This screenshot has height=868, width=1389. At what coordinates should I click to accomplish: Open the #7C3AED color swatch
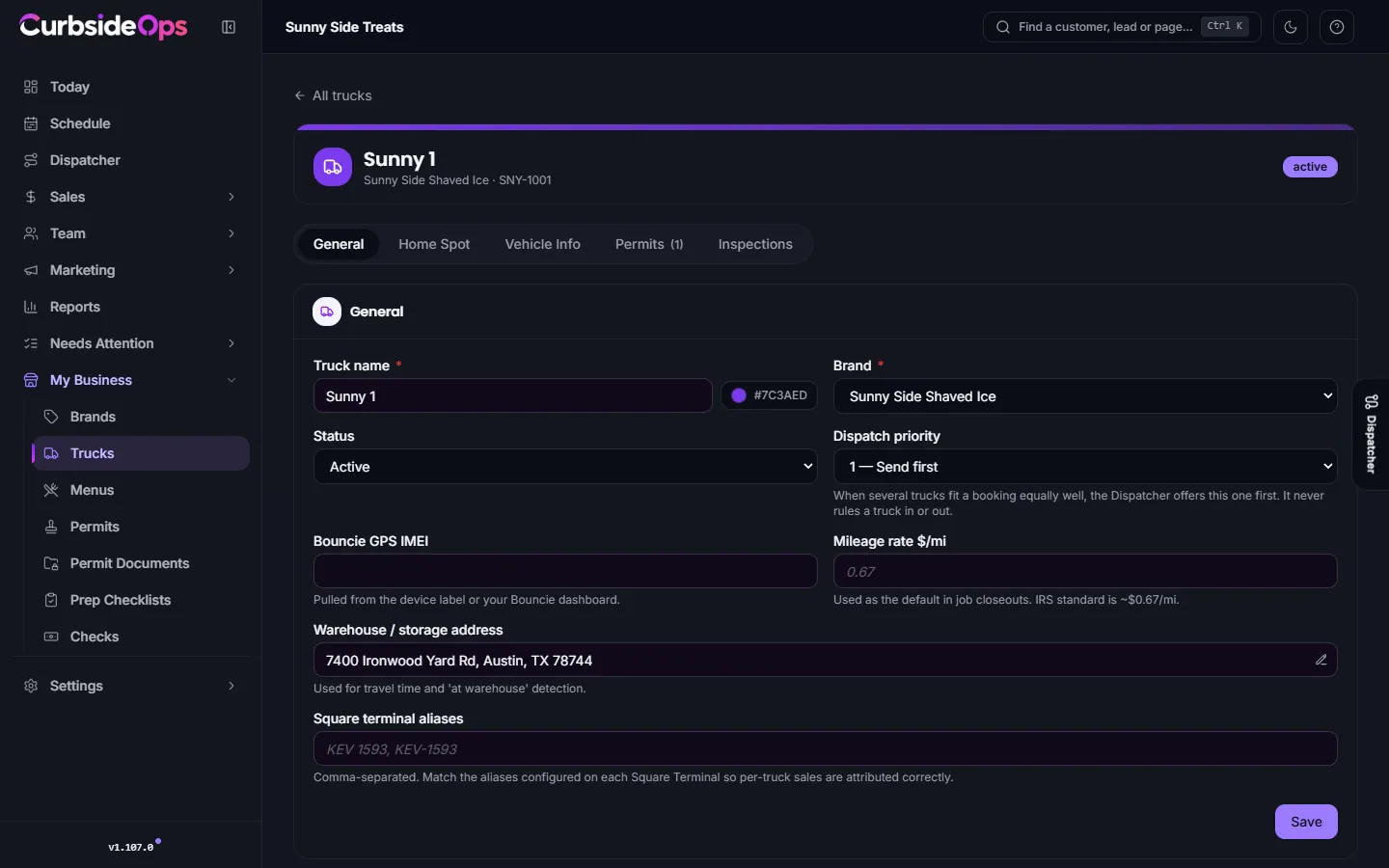[769, 395]
